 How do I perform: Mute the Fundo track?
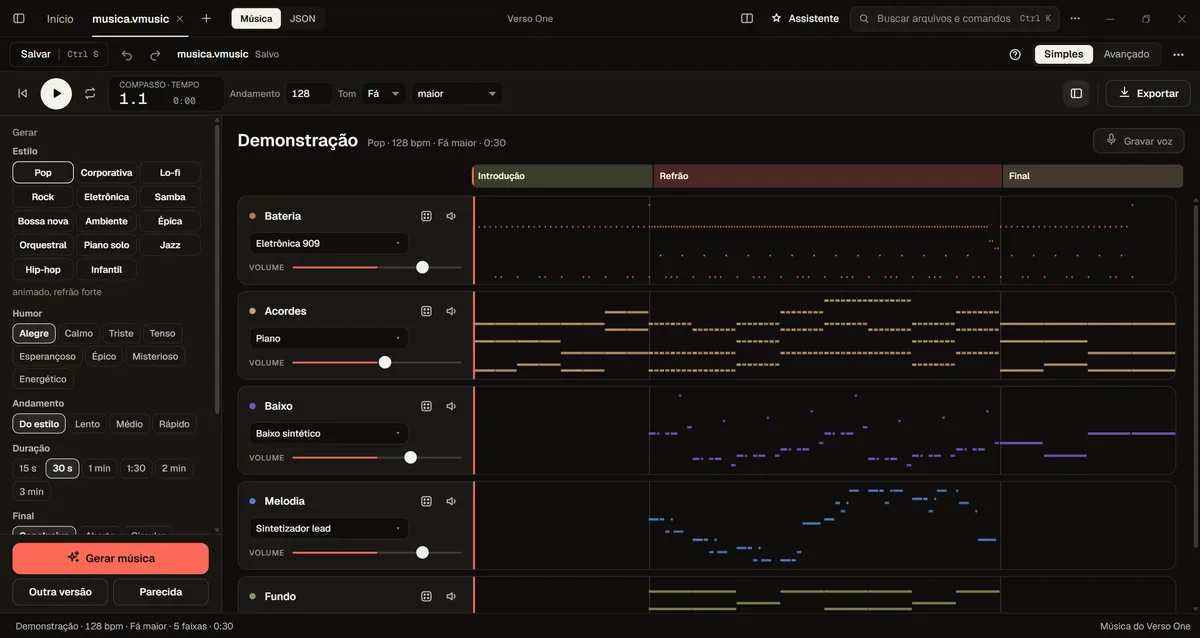coord(451,596)
